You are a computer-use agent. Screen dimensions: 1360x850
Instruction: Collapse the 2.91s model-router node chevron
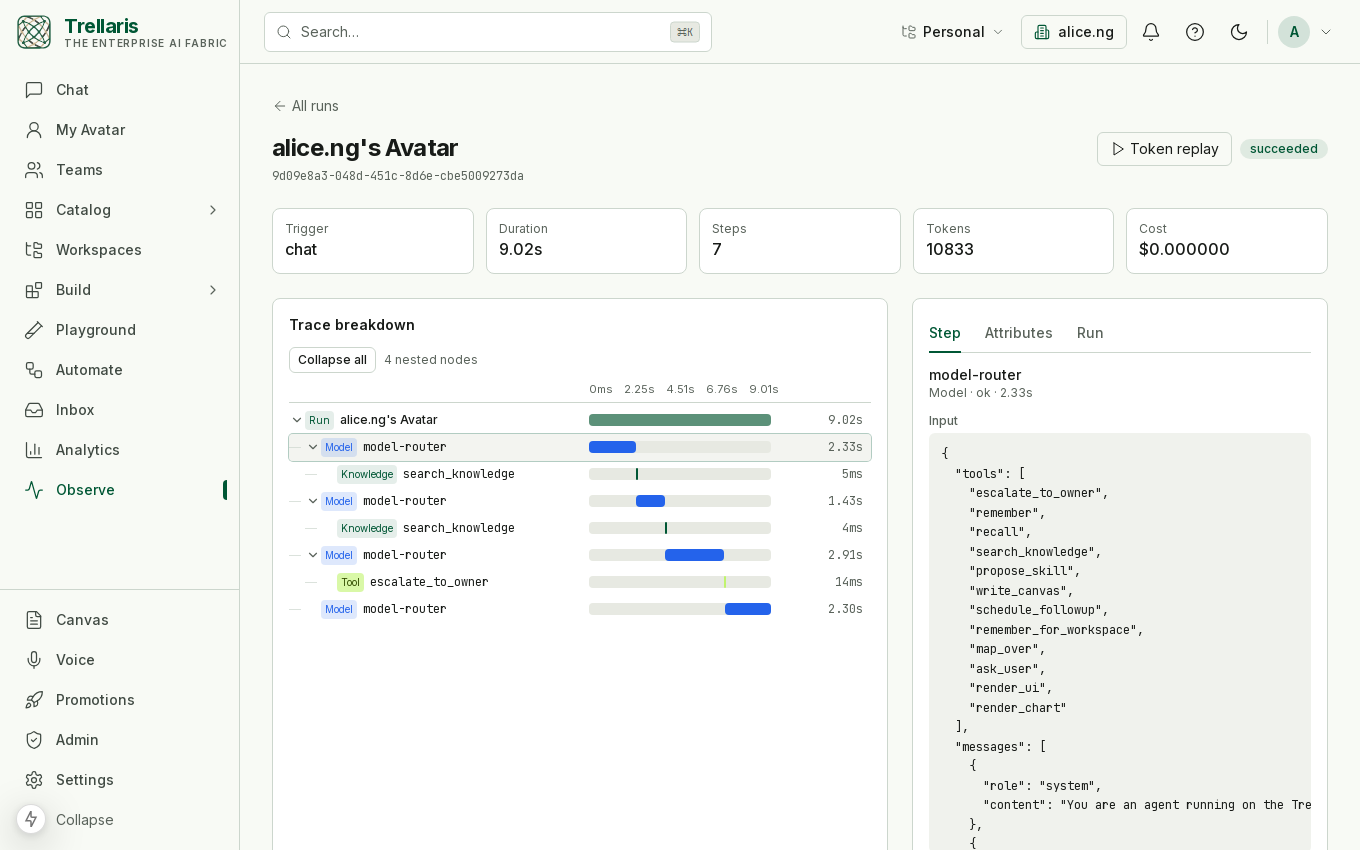(313, 555)
